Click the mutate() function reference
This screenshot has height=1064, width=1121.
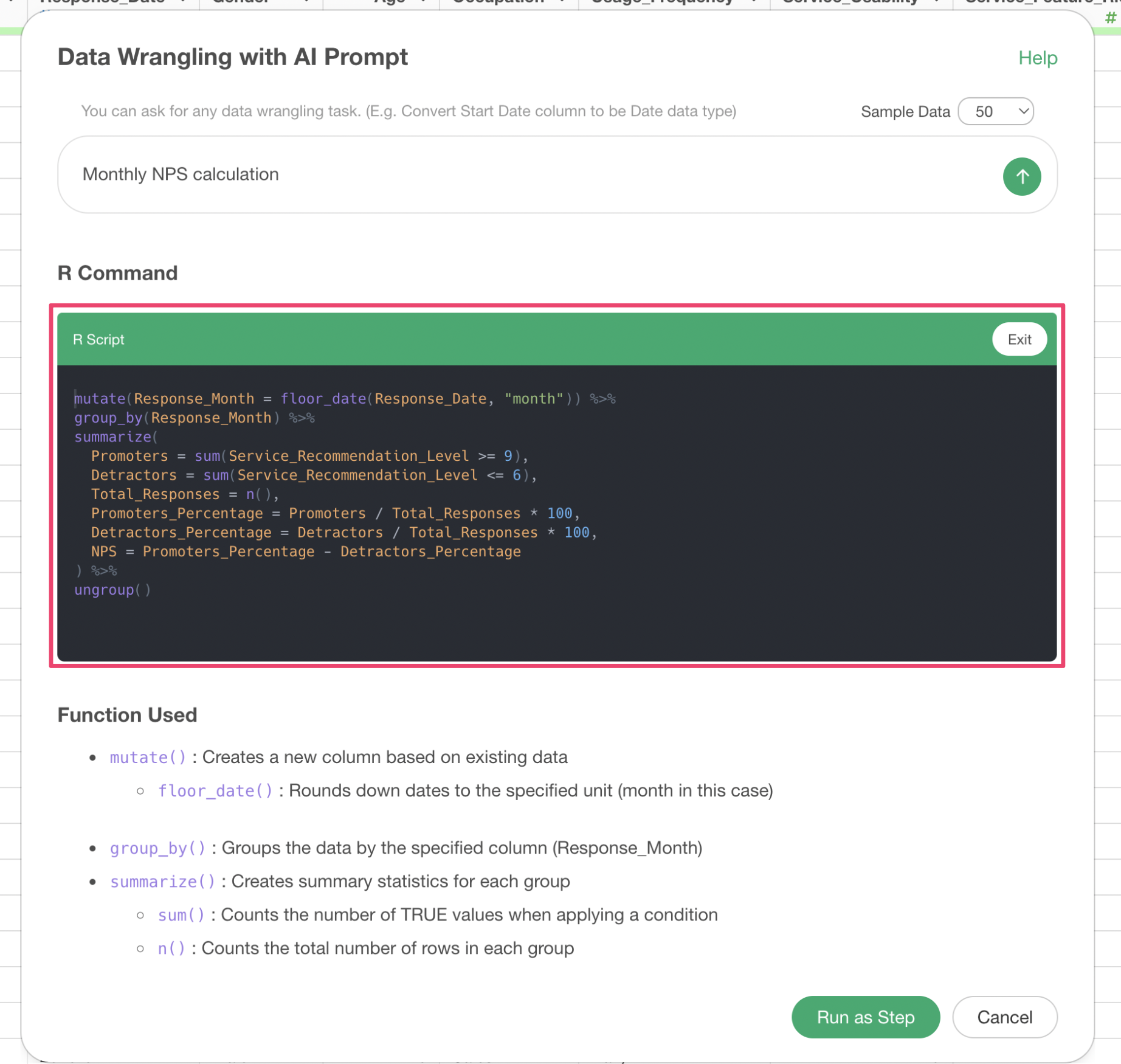[x=148, y=758]
